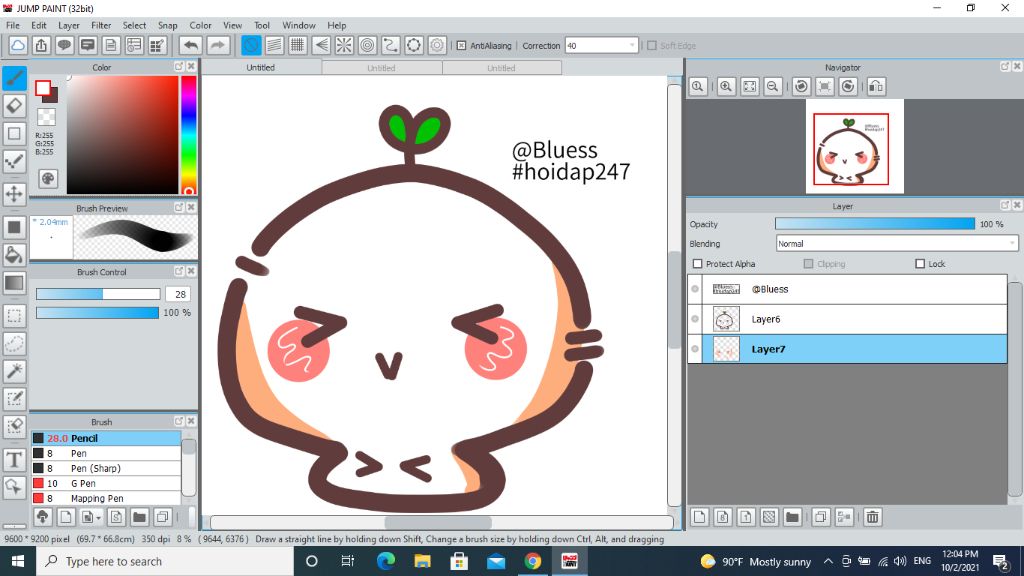Image resolution: width=1024 pixels, height=576 pixels.
Task: Add layer folder in Layer panel
Action: click(792, 517)
